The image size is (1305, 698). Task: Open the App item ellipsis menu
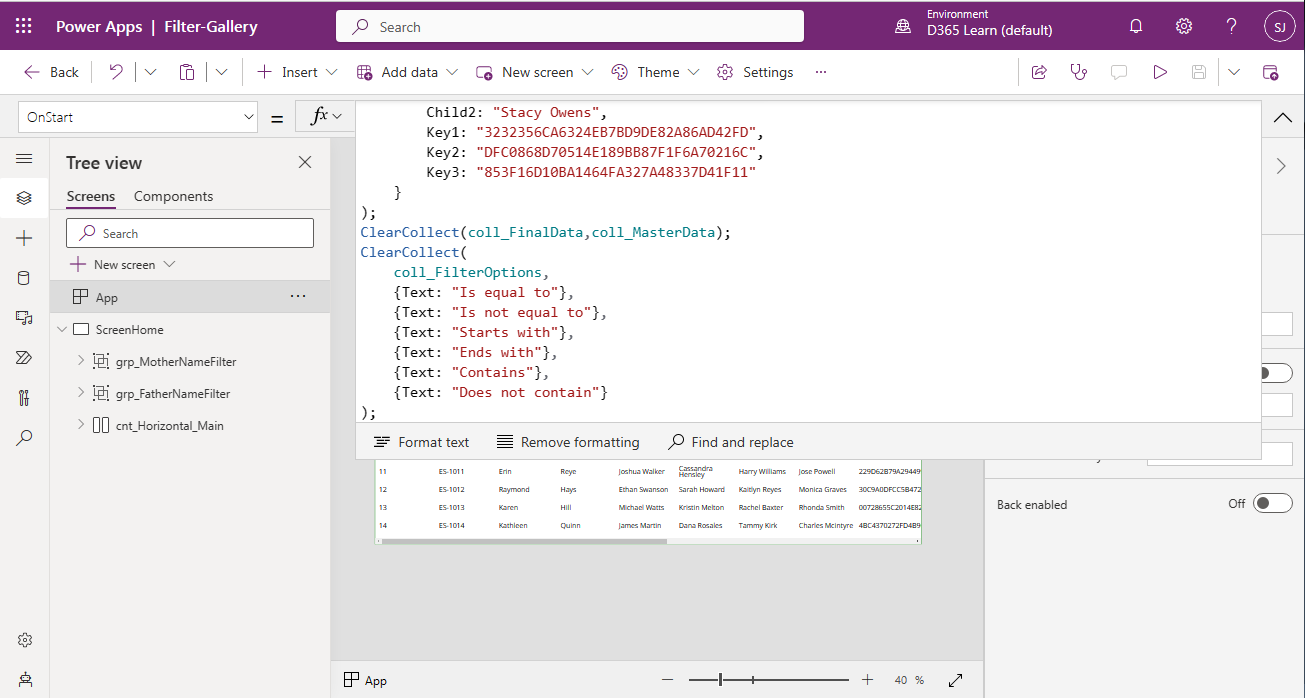click(x=298, y=297)
